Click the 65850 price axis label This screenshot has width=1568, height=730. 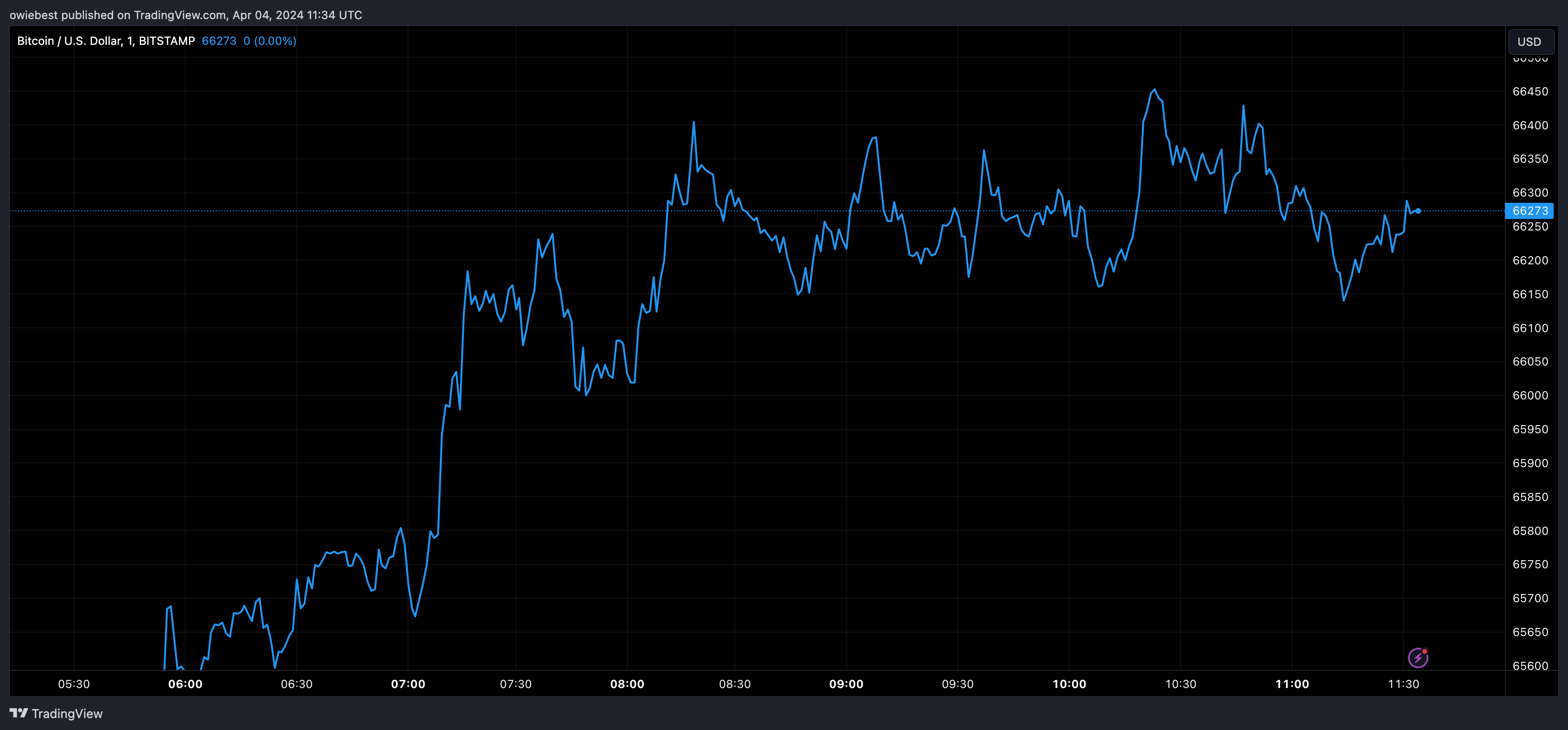[1530, 497]
